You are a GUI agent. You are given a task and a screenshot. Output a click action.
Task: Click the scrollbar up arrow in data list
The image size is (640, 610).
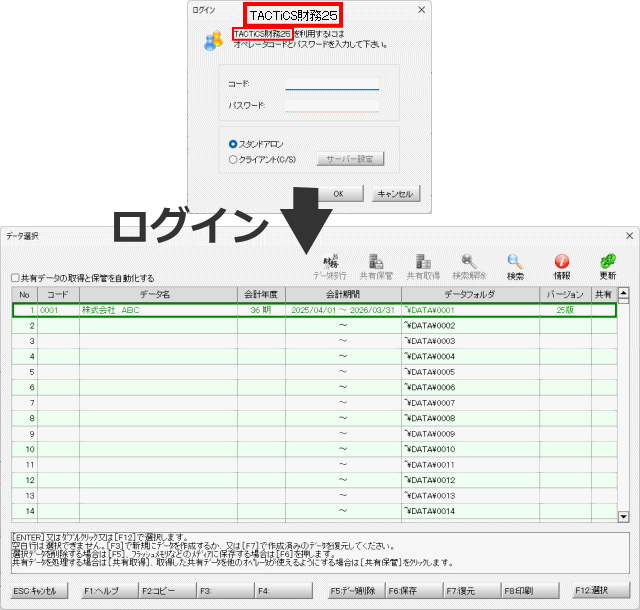click(623, 293)
